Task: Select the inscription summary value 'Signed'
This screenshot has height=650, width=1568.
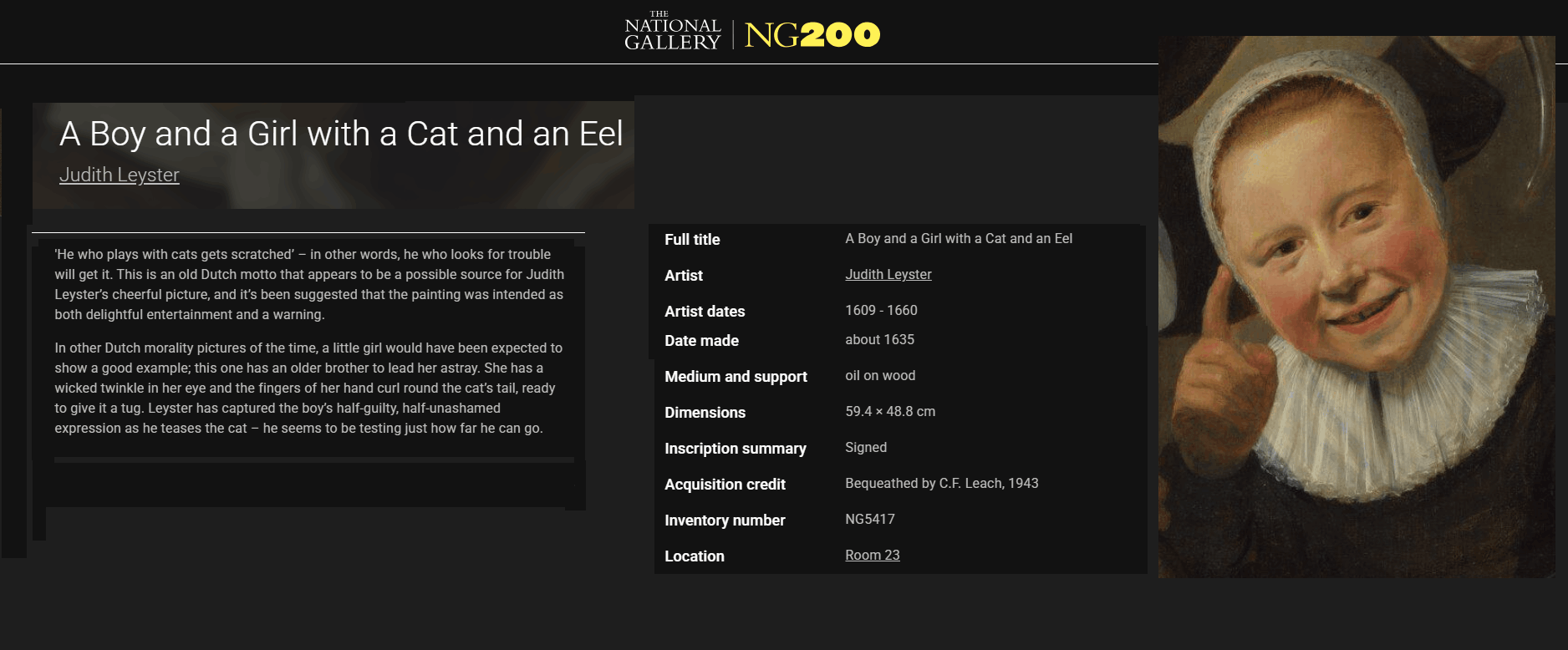Action: [x=866, y=447]
